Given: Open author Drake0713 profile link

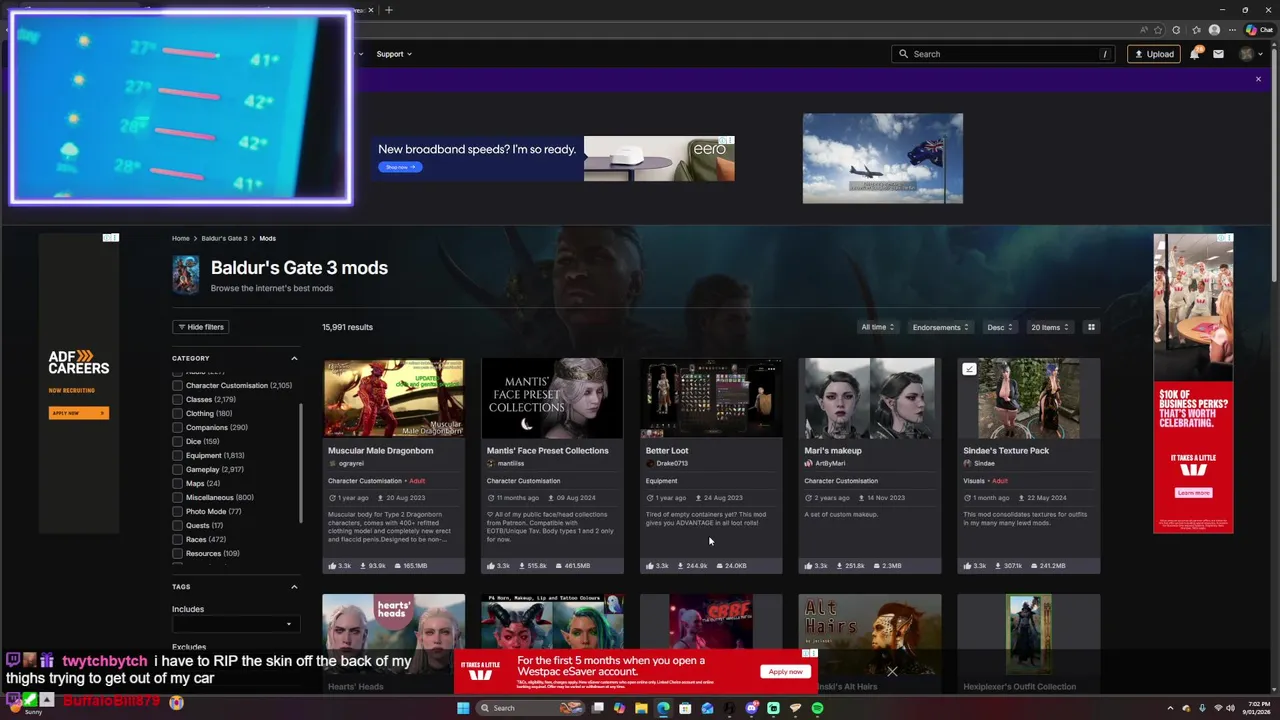Looking at the screenshot, I should coord(672,464).
